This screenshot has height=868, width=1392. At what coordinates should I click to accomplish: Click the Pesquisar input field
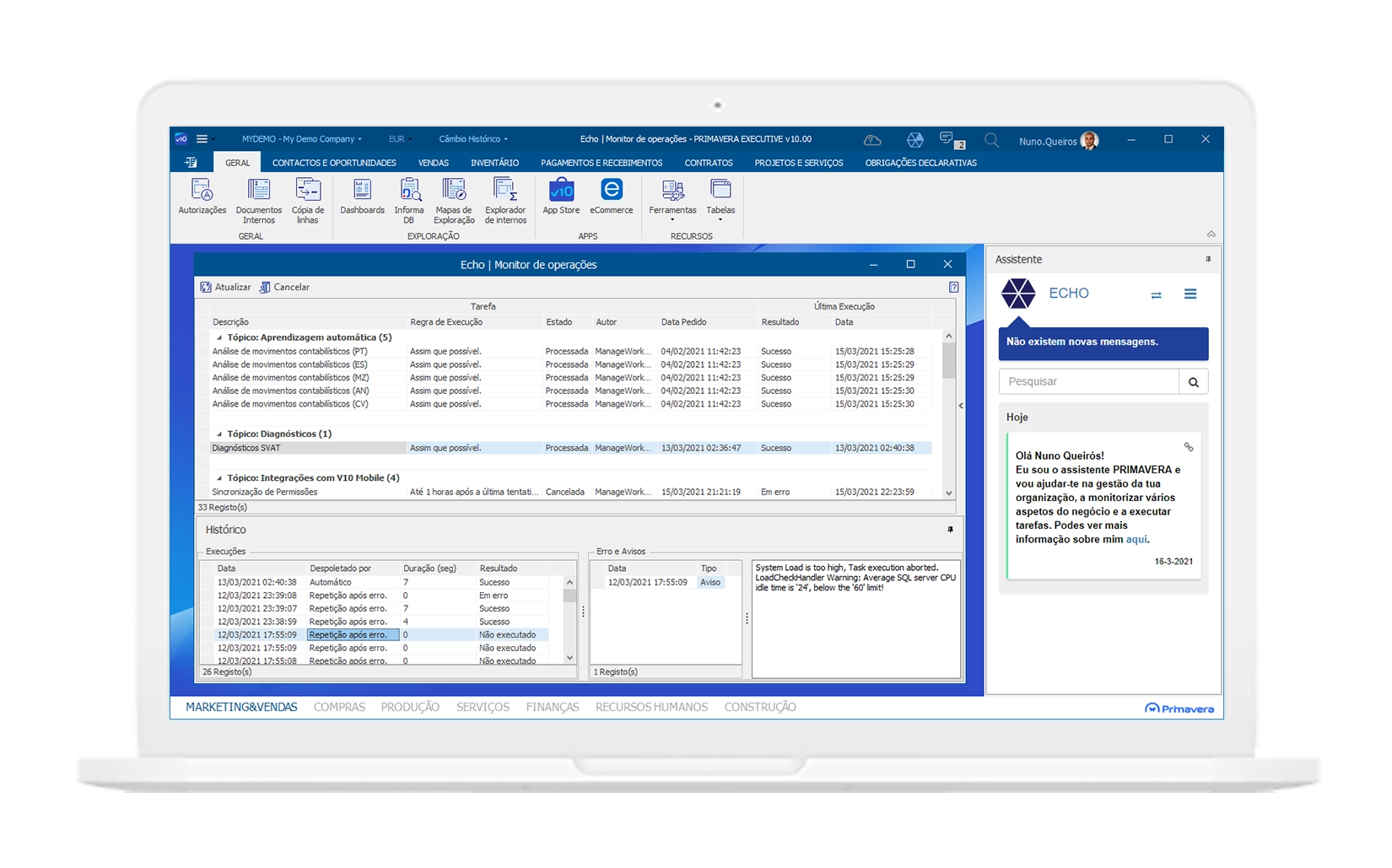(1089, 381)
